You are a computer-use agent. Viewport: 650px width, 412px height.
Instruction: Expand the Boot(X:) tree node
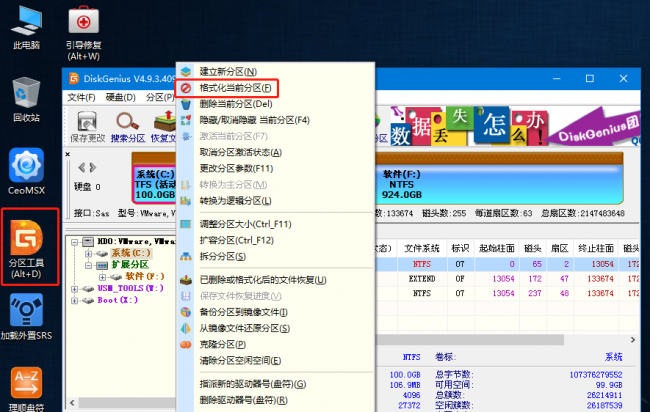point(75,300)
